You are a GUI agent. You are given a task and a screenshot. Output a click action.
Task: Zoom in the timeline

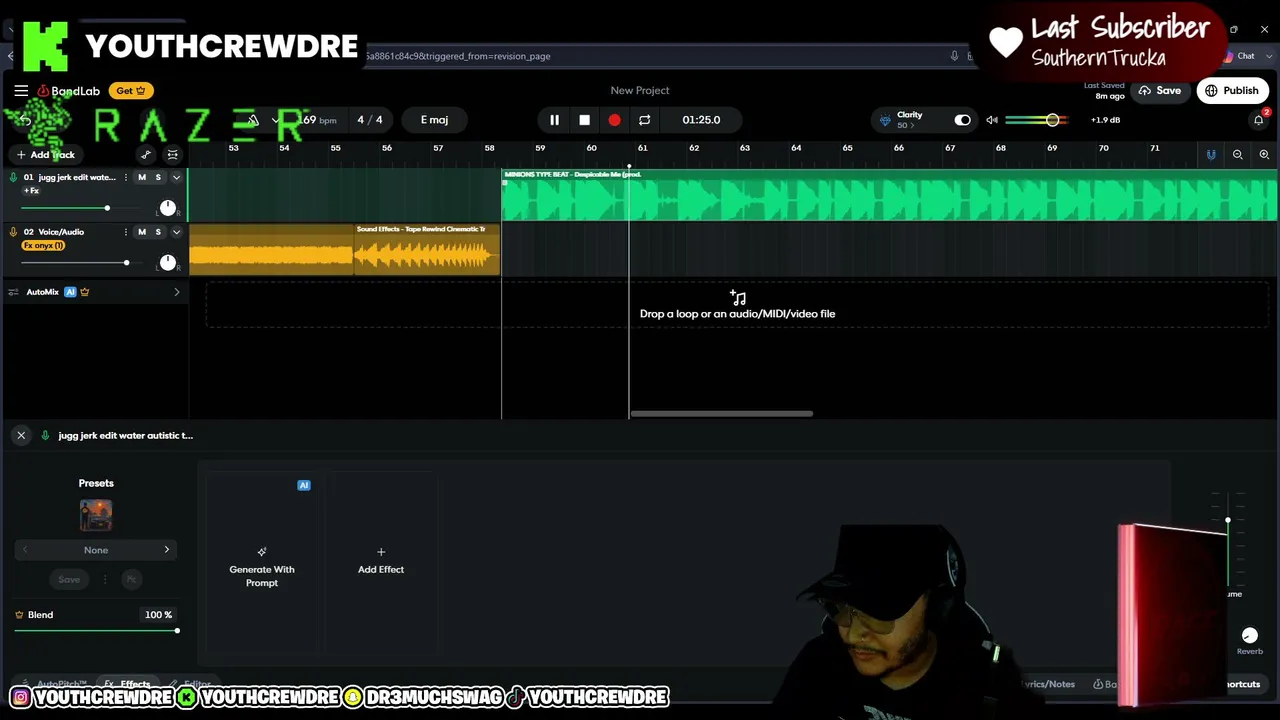(x=1264, y=155)
